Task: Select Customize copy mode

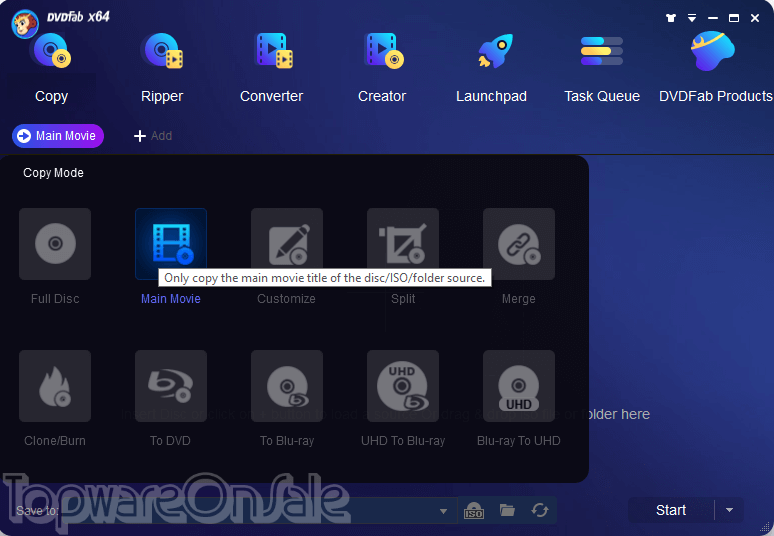Action: [x=287, y=244]
